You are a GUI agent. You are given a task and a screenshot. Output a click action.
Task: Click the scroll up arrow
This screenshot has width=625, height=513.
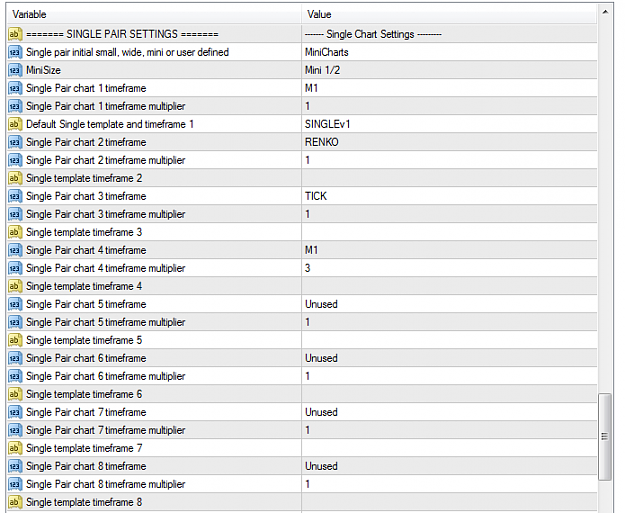coord(605,12)
